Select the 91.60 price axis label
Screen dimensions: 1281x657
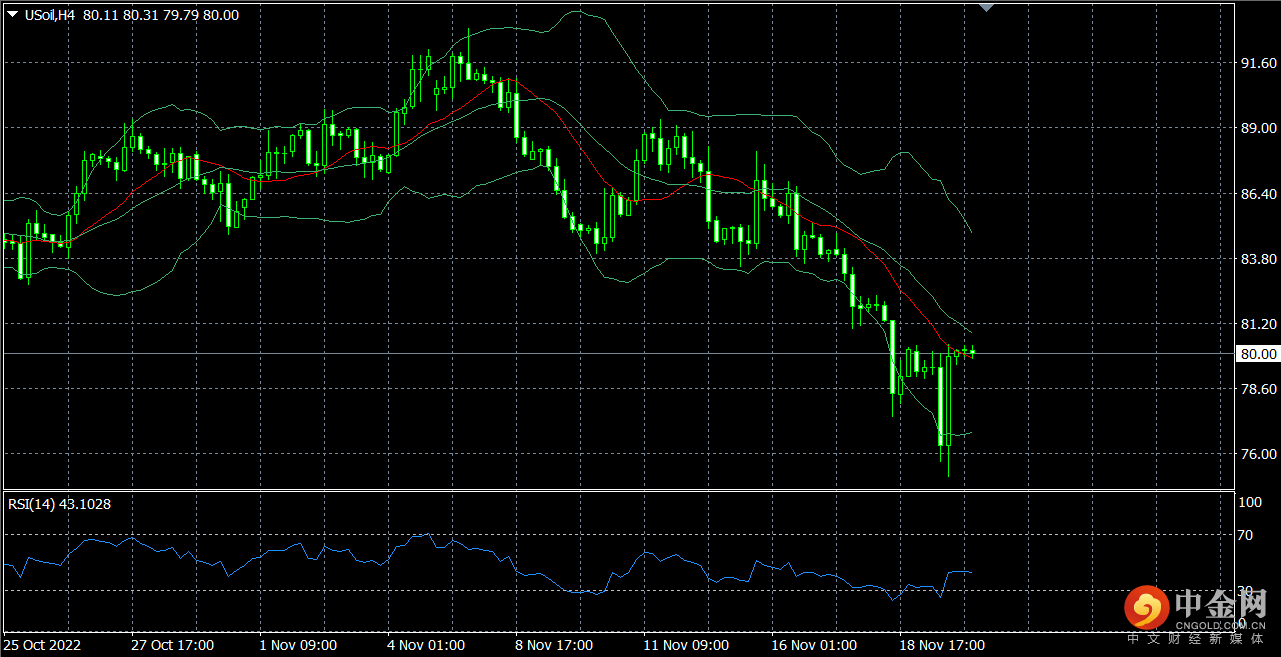[x=1258, y=63]
